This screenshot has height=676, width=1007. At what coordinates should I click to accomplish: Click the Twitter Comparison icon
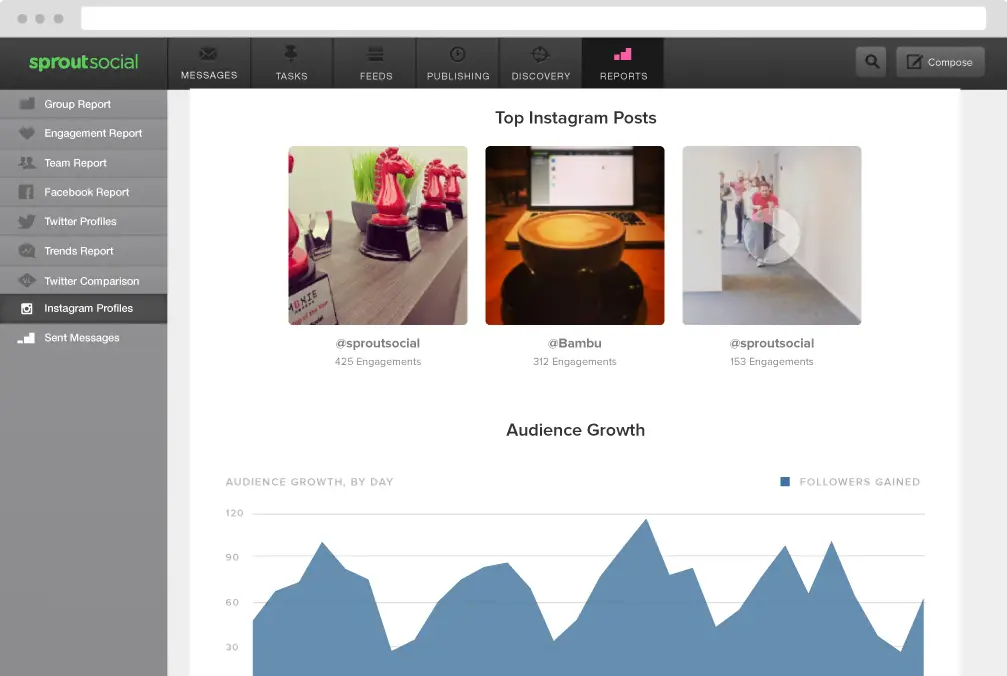click(x=26, y=281)
